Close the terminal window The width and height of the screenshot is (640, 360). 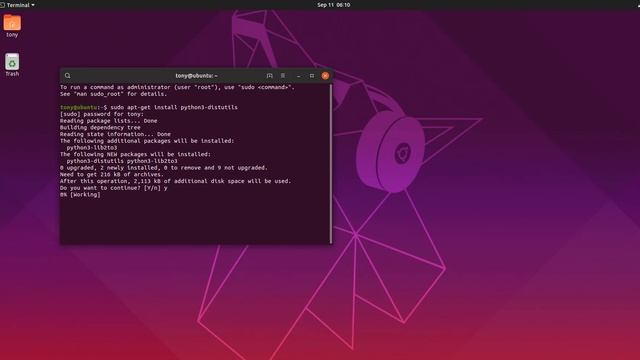pos(325,76)
